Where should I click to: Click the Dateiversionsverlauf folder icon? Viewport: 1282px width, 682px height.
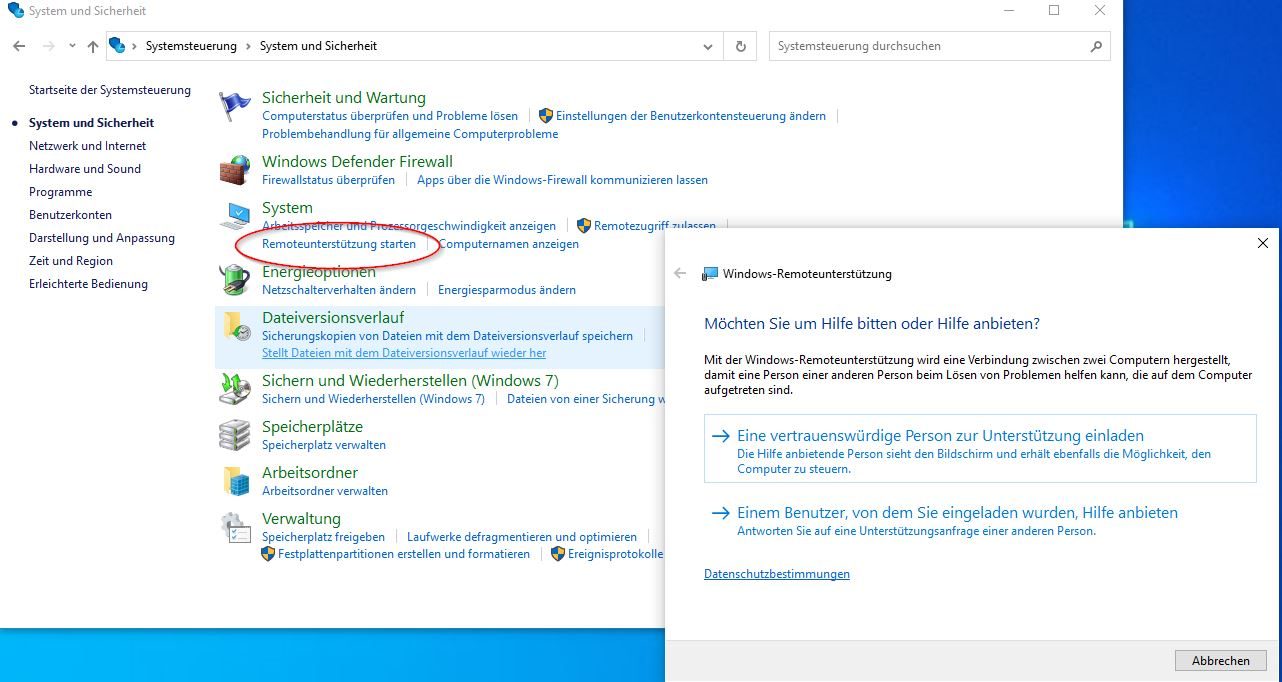(236, 326)
